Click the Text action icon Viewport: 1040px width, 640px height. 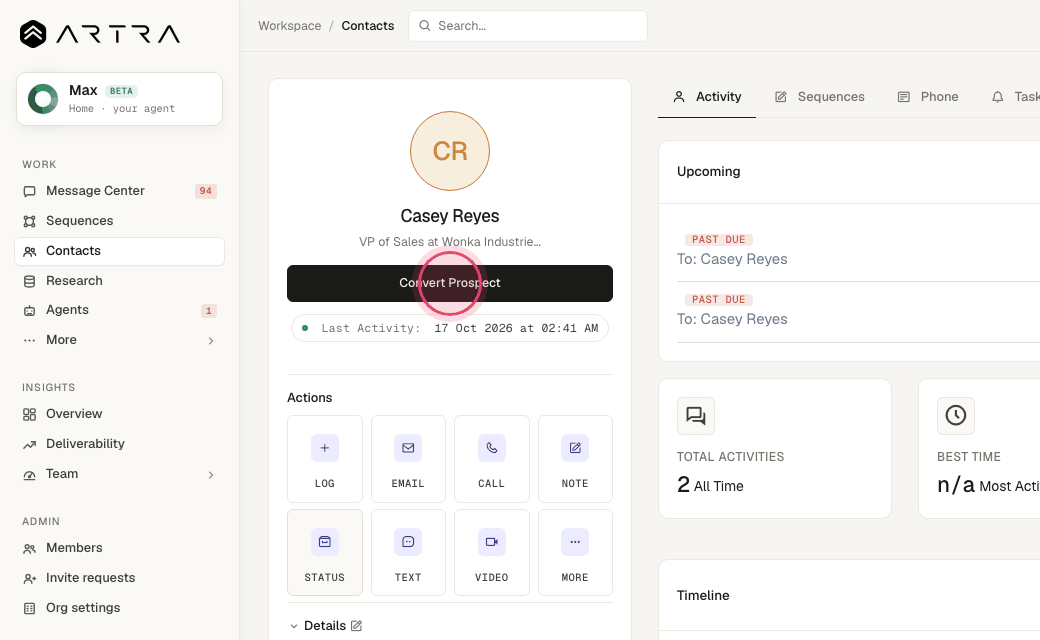(408, 542)
